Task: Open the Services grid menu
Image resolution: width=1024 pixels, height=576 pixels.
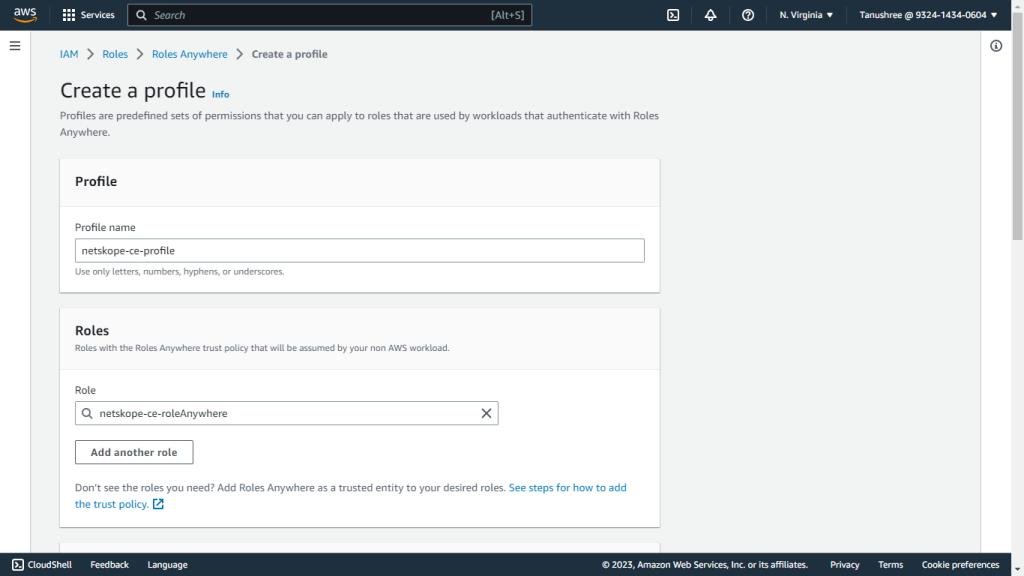Action: 69,14
